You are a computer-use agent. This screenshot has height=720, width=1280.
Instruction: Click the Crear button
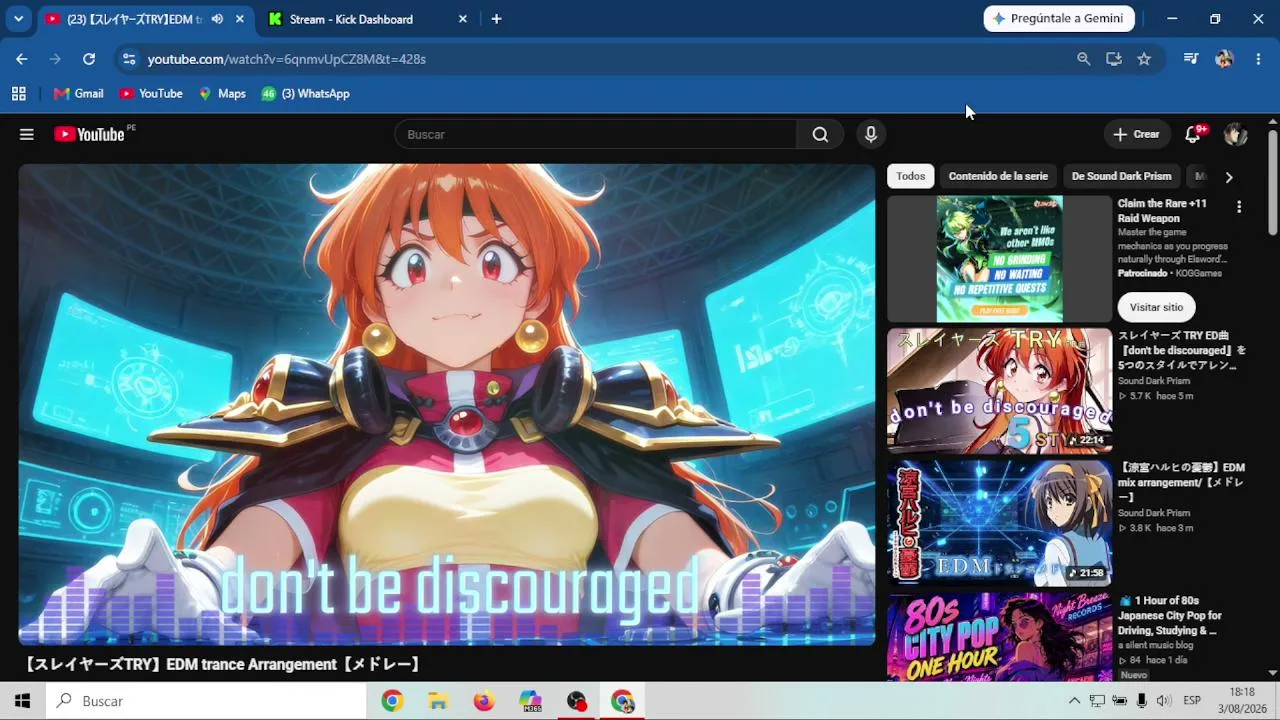1136,134
